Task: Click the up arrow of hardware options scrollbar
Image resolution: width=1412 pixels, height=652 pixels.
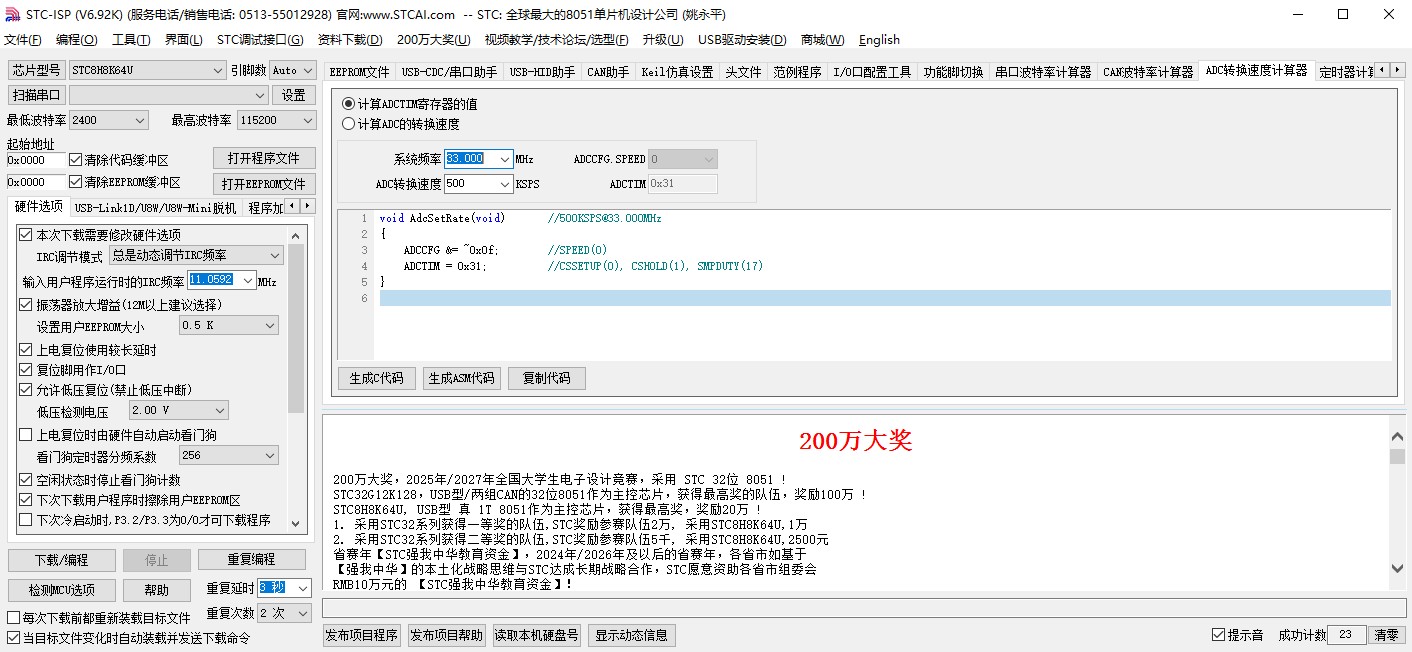Action: click(x=296, y=235)
